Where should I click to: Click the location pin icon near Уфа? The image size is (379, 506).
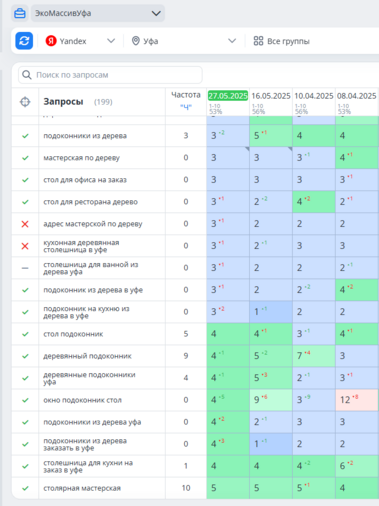coord(135,41)
